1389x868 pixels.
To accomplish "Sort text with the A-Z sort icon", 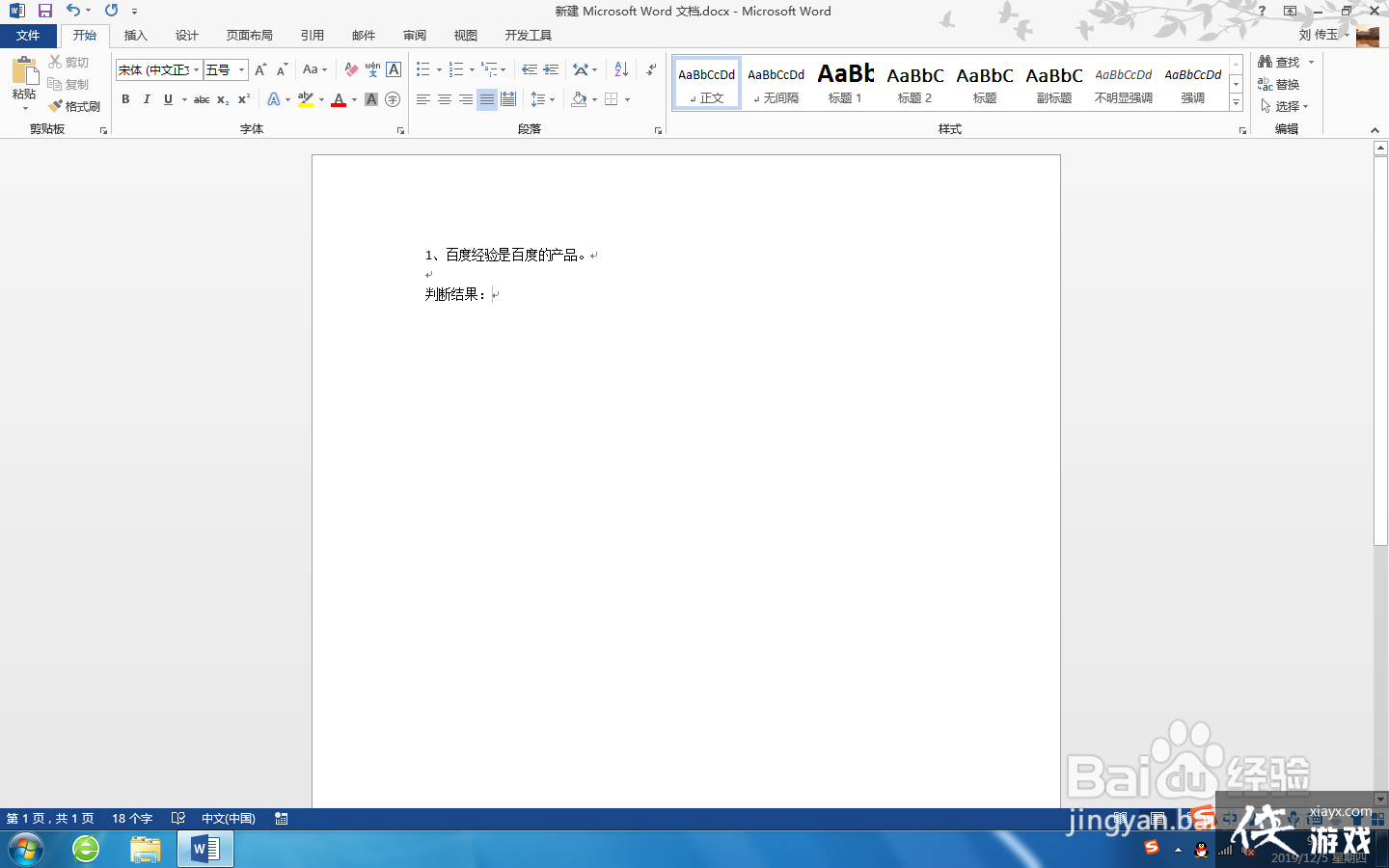I will pyautogui.click(x=621, y=69).
